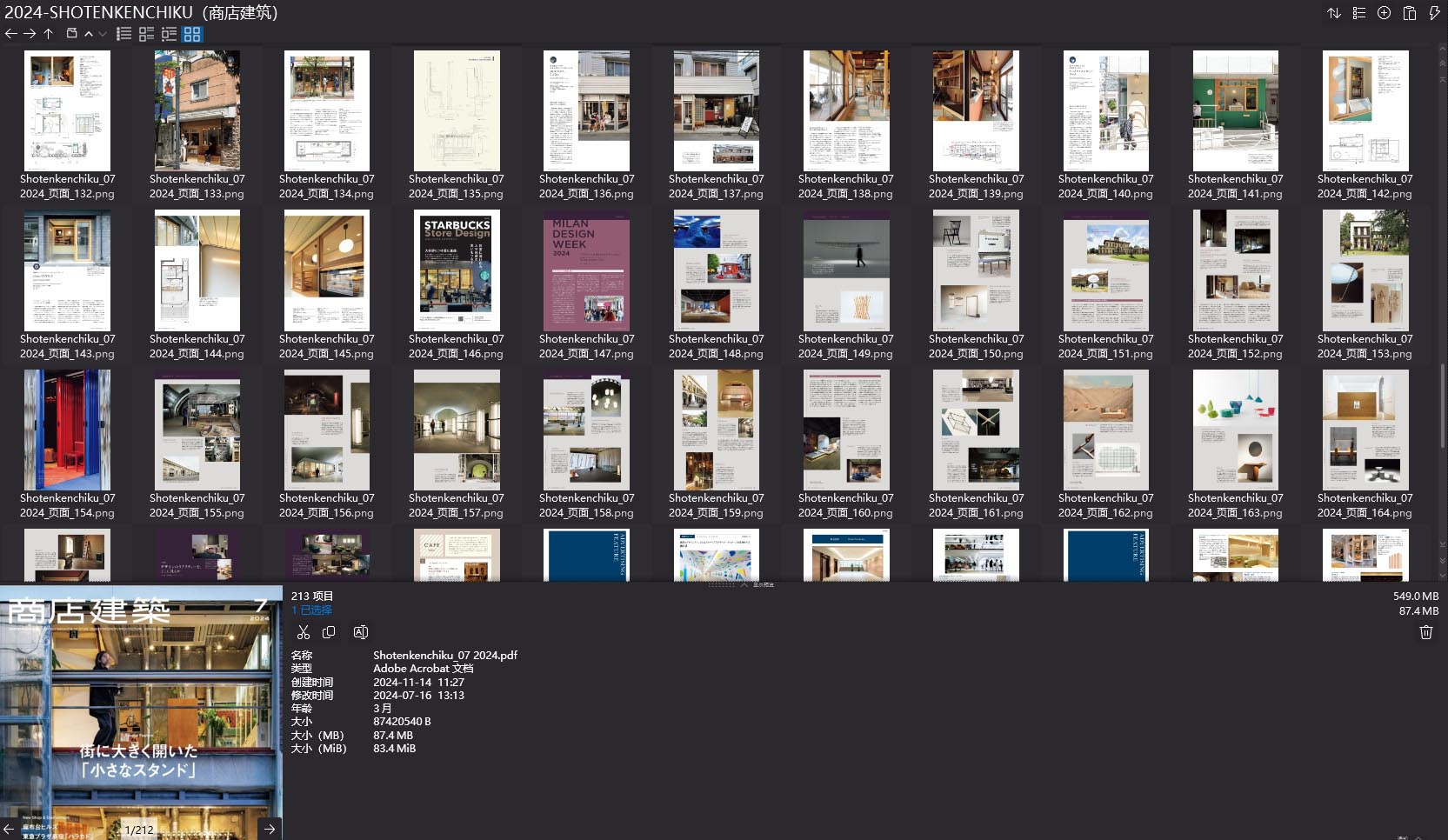Viewport: 1448px width, 840px height.
Task: Select thumbnail 页面_137.png
Action: (717, 110)
